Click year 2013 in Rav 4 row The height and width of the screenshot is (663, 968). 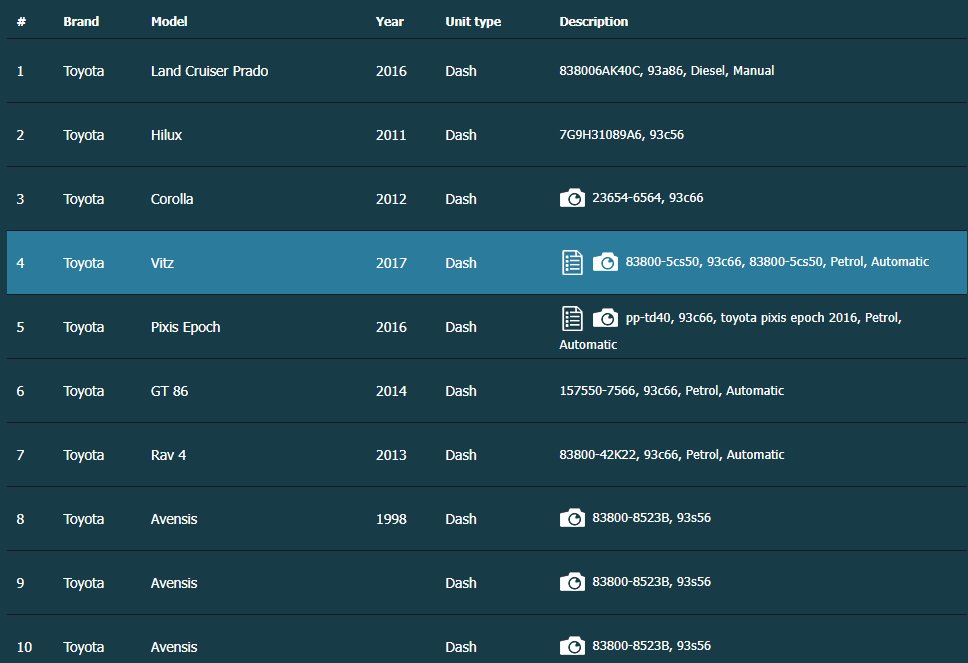pos(391,455)
